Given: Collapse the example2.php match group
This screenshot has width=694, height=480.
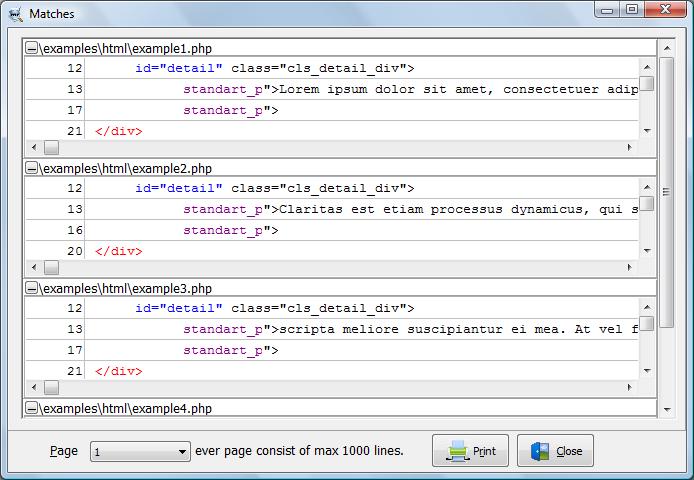Looking at the screenshot, I should pyautogui.click(x=31, y=168).
